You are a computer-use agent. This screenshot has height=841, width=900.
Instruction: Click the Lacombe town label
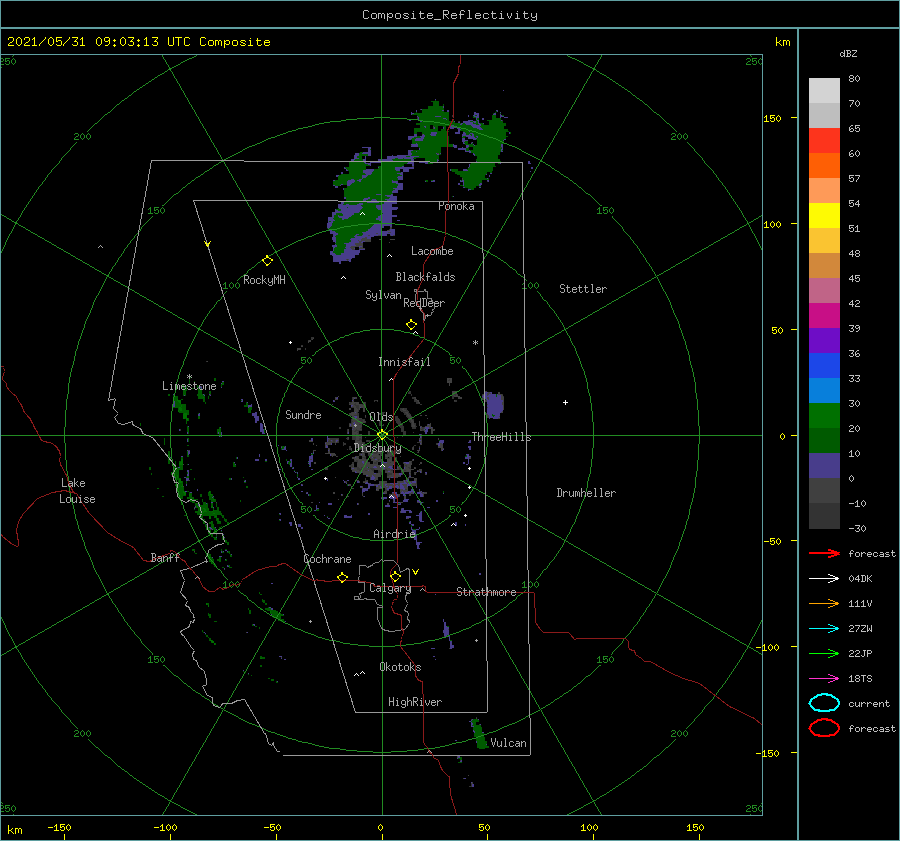(x=432, y=251)
